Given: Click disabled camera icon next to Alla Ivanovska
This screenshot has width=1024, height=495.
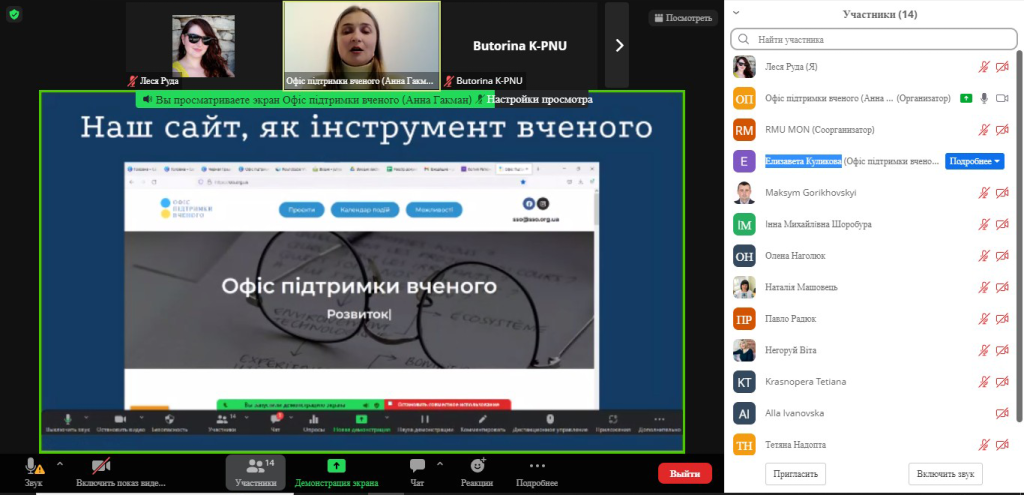Looking at the screenshot, I should coord(1002,413).
